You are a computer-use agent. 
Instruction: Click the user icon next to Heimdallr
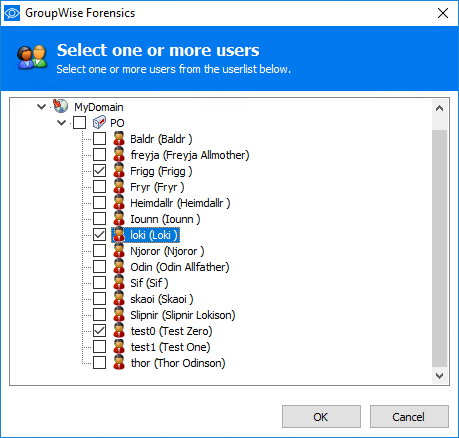(x=119, y=202)
